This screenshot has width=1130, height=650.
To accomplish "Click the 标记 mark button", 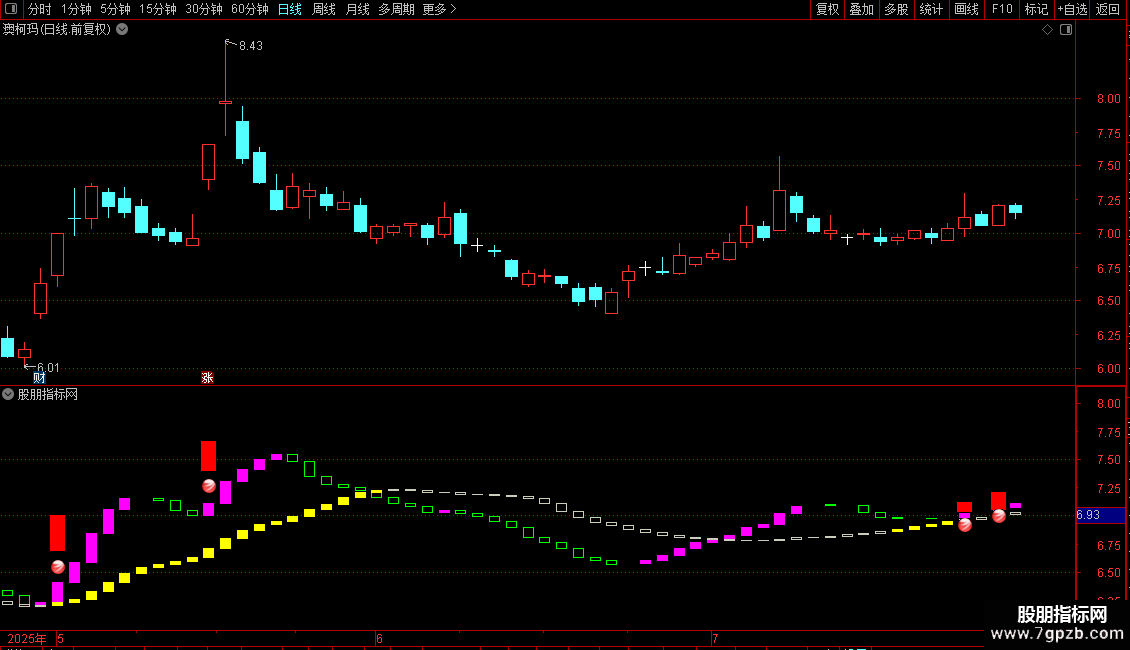I will tap(1036, 9).
